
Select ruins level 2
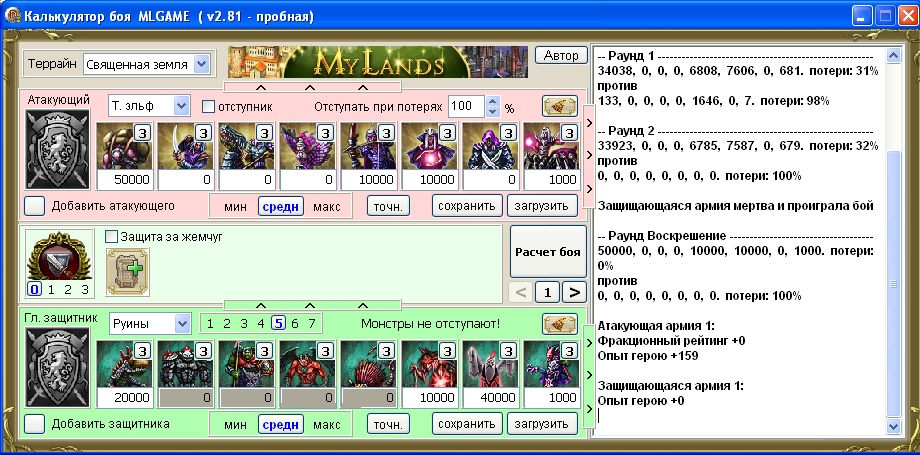[x=227, y=323]
